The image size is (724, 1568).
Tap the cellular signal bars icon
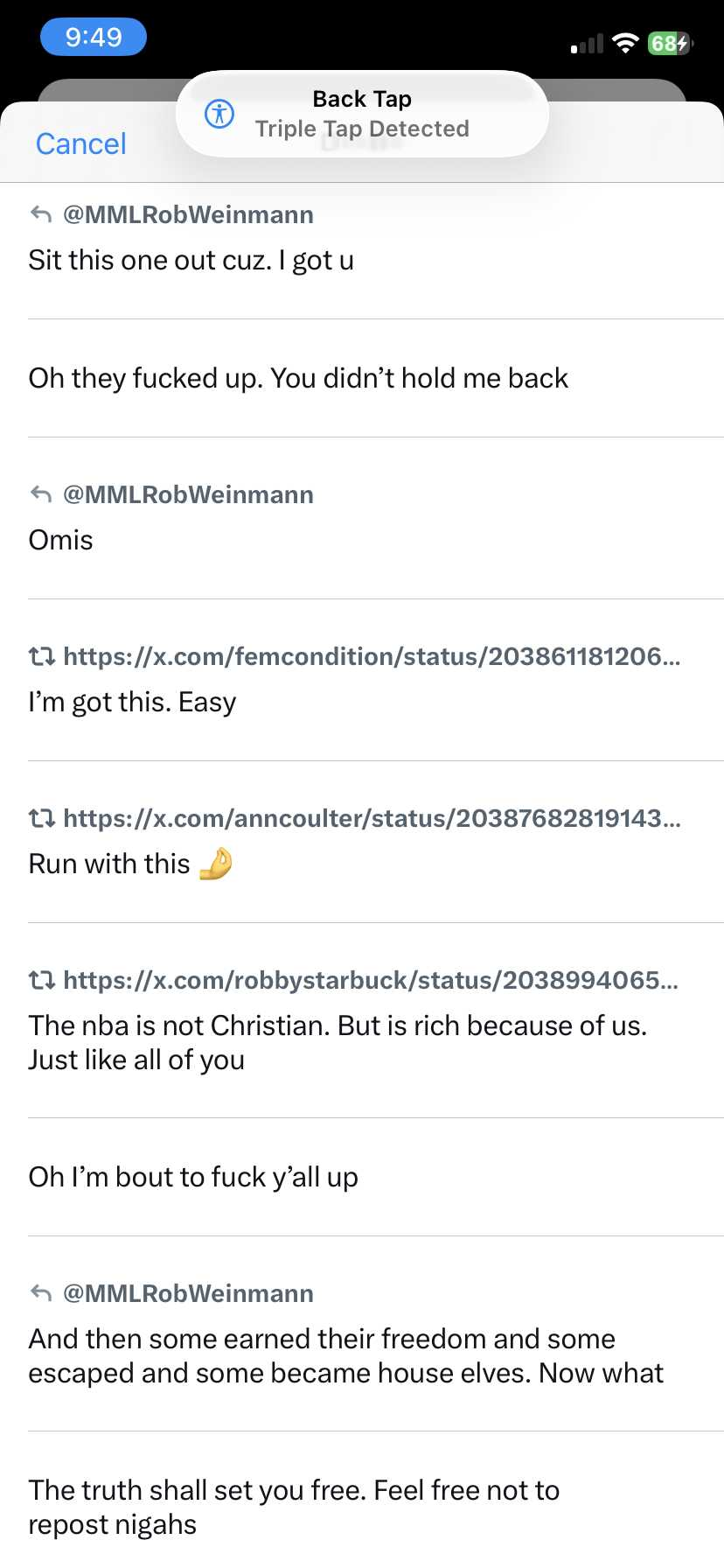[587, 44]
